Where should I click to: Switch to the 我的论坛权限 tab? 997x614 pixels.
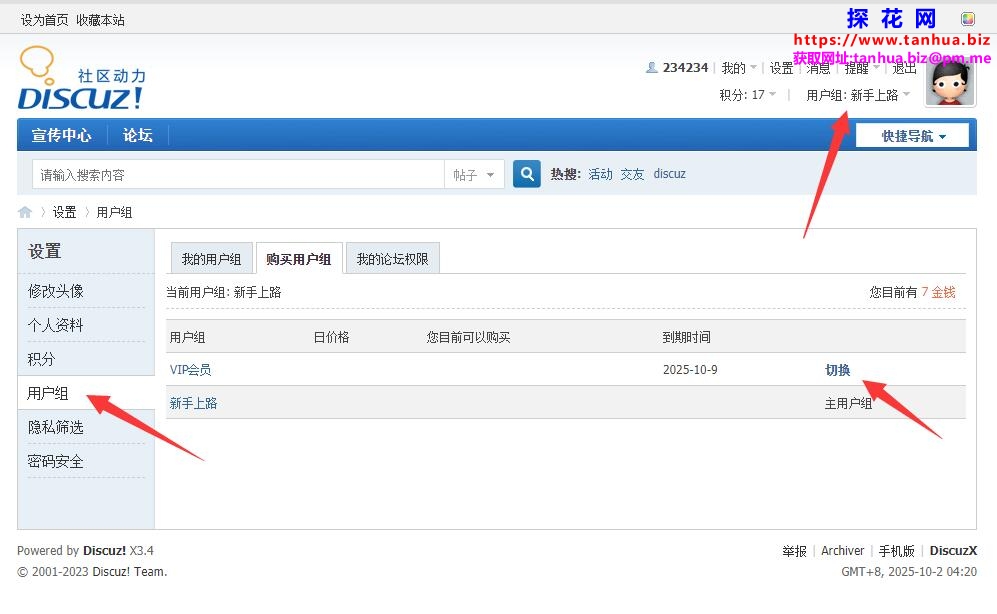tap(392, 259)
